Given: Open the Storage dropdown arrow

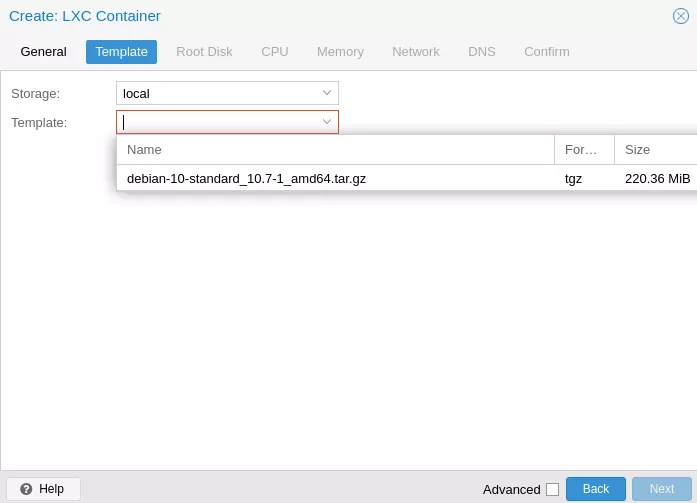Looking at the screenshot, I should (327, 93).
